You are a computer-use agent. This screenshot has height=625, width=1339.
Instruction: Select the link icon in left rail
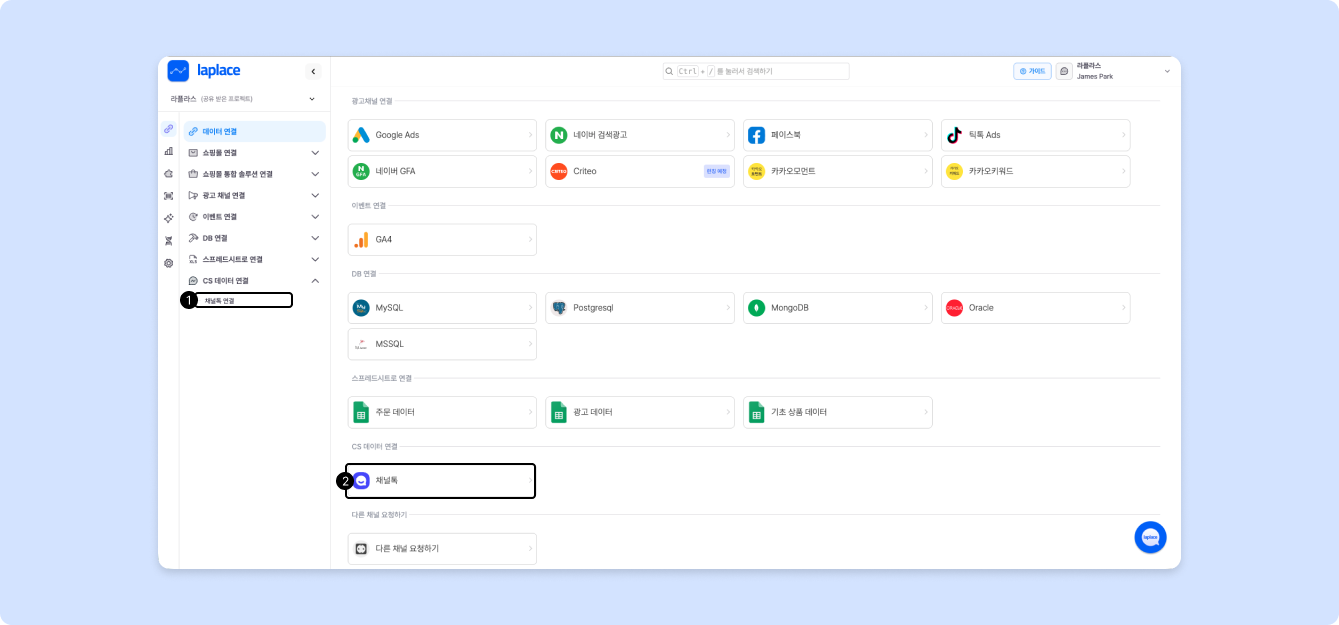click(x=168, y=129)
